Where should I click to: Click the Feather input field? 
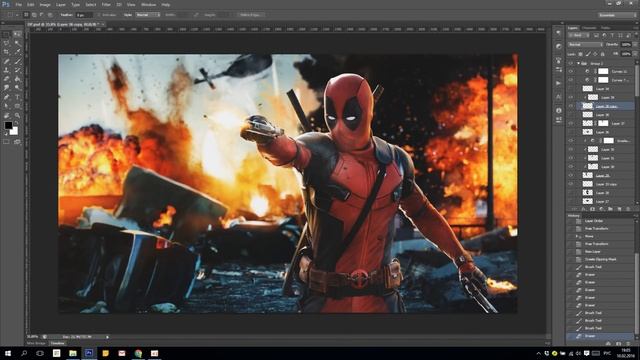(x=84, y=15)
